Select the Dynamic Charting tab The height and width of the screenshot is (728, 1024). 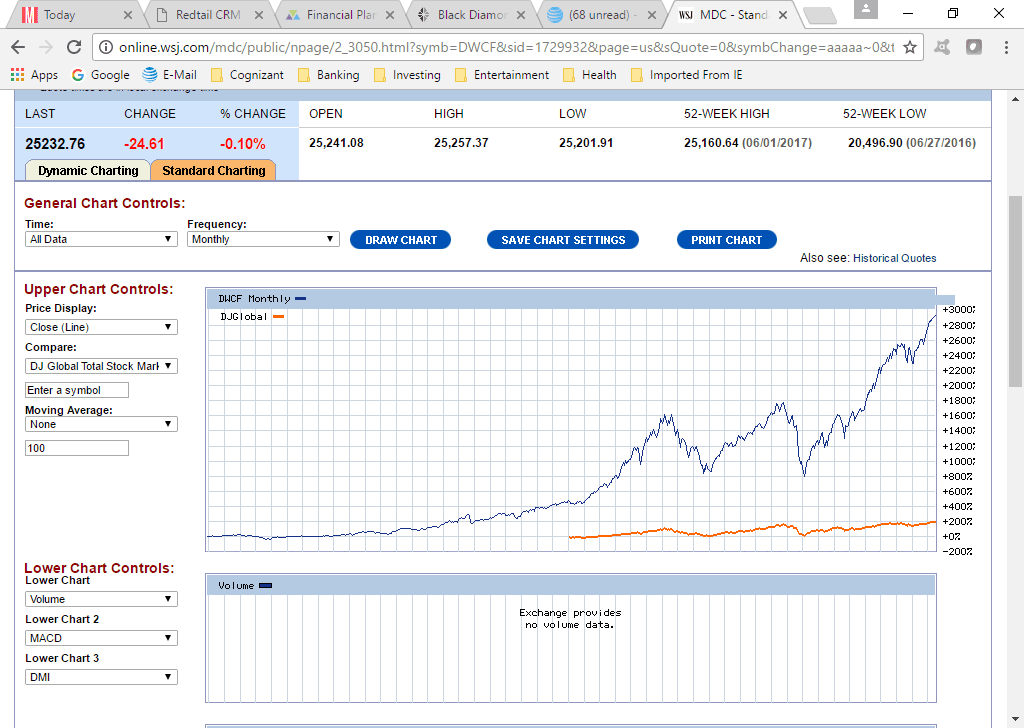88,170
